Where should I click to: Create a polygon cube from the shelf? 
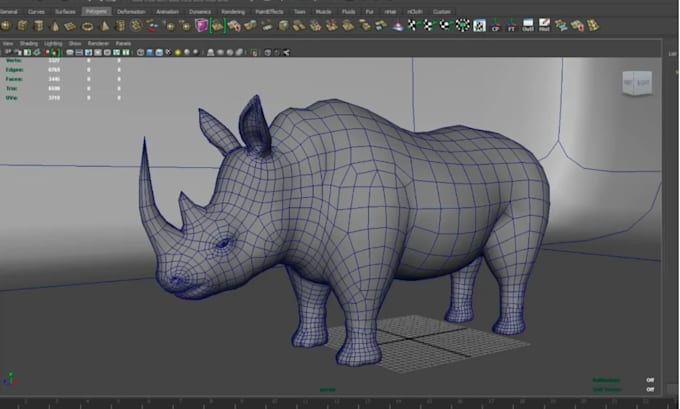22,26
